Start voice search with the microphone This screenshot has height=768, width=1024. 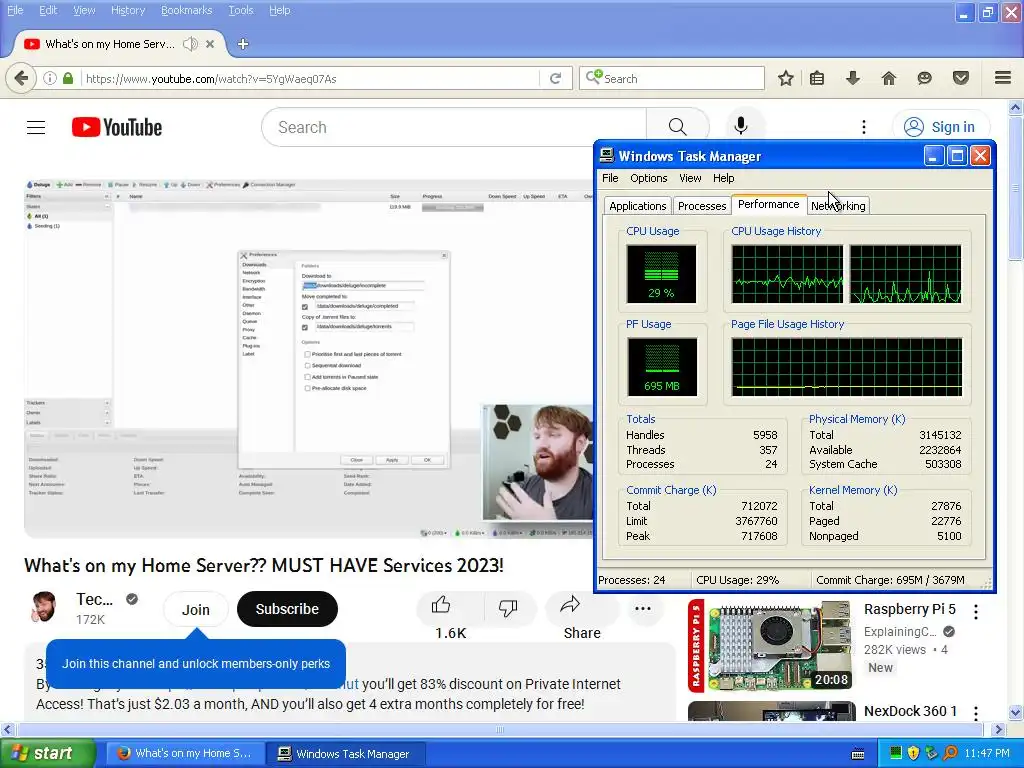(741, 127)
